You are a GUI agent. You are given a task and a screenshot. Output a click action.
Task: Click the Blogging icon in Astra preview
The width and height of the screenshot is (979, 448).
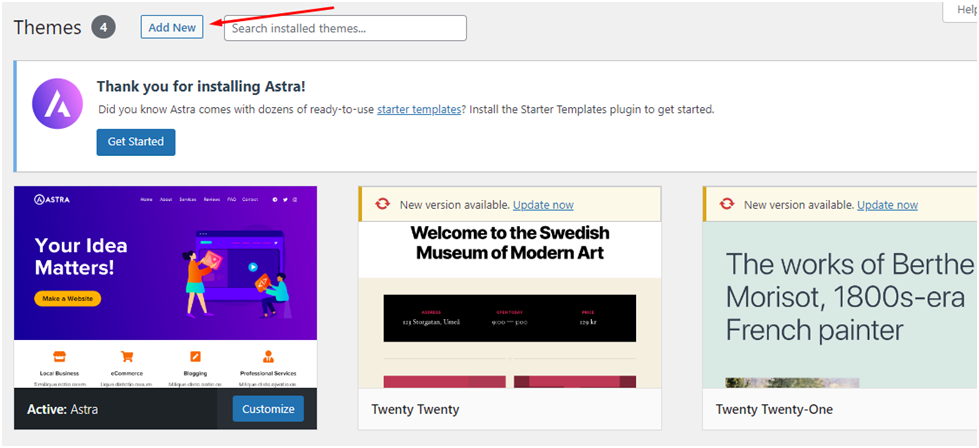tap(195, 357)
